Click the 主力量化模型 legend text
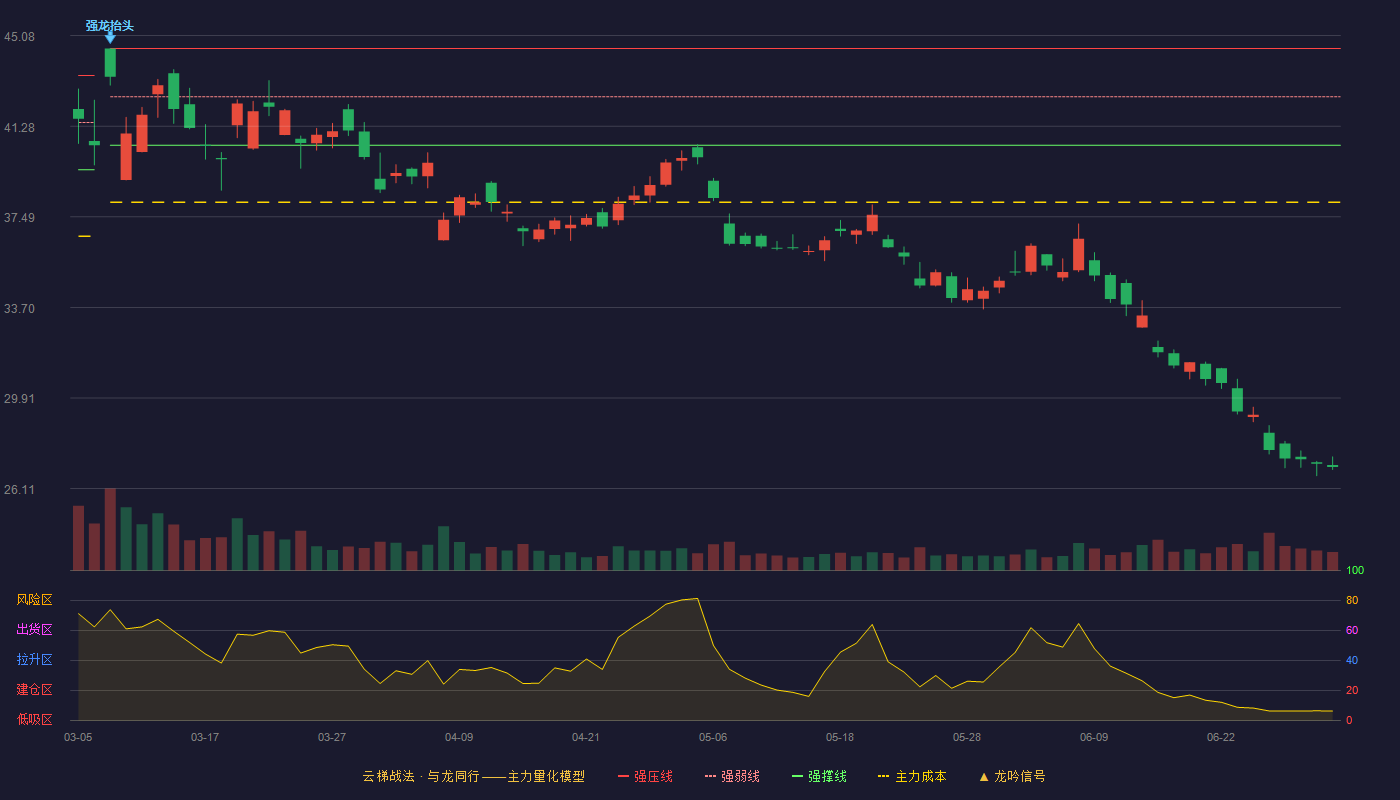1400x800 pixels. coord(546,776)
